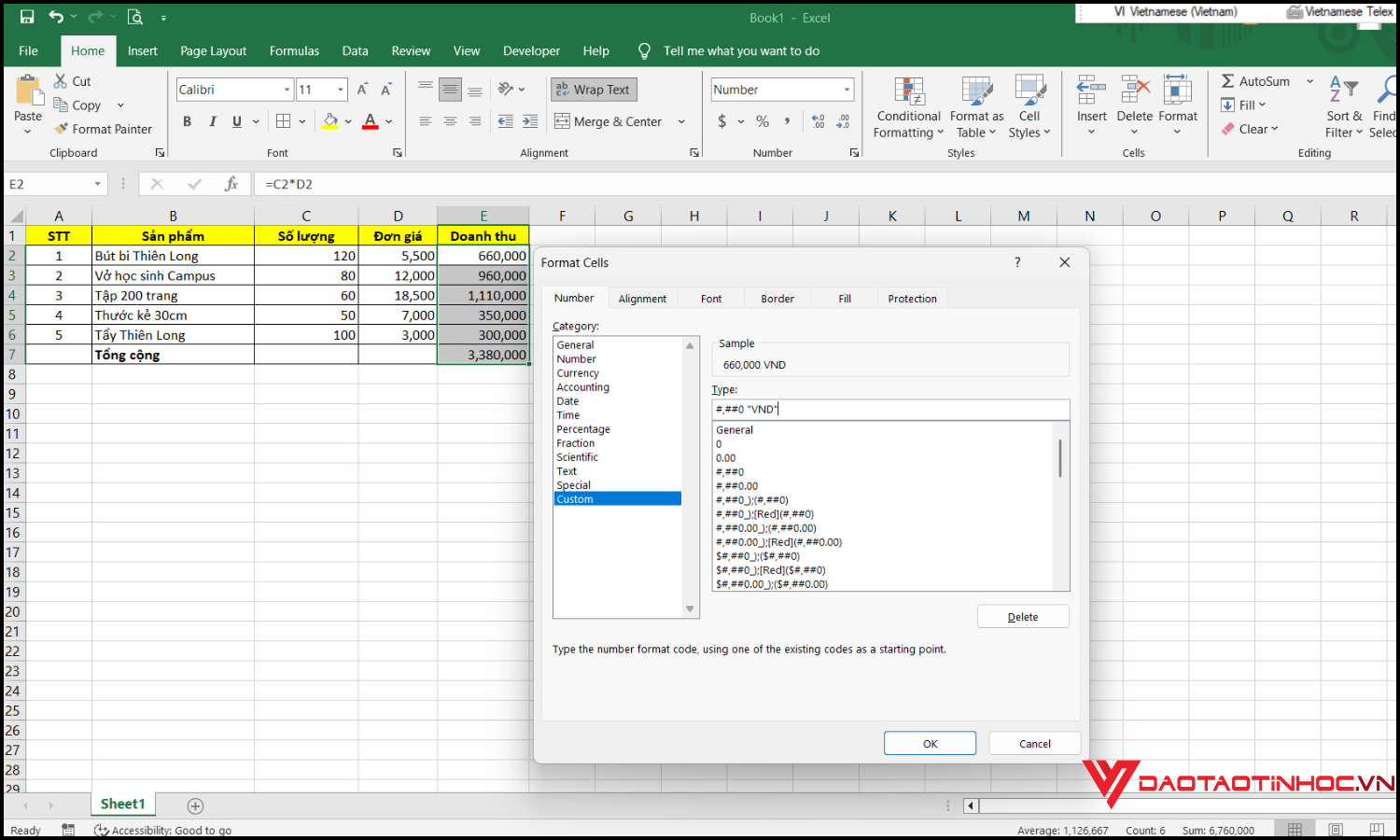The width and height of the screenshot is (1400, 840).
Task: Increase the cell indent
Action: coord(530,121)
